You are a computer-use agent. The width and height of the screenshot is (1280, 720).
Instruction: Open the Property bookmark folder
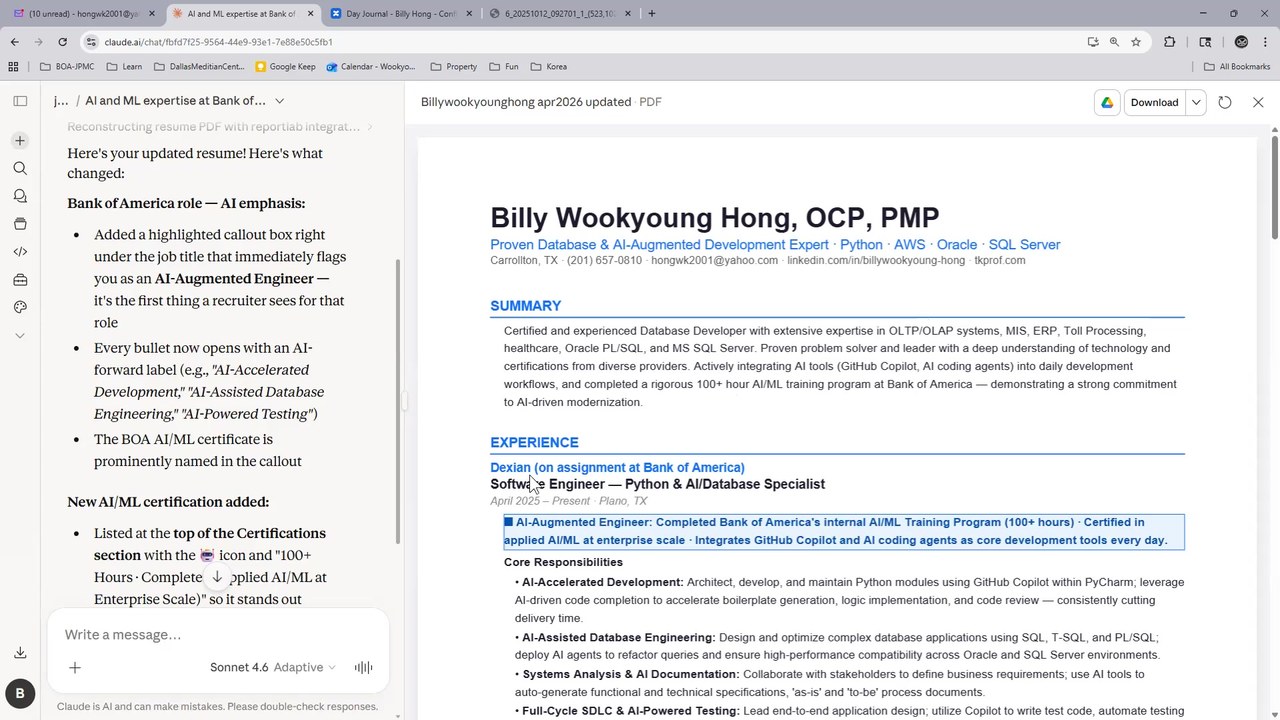click(453, 67)
